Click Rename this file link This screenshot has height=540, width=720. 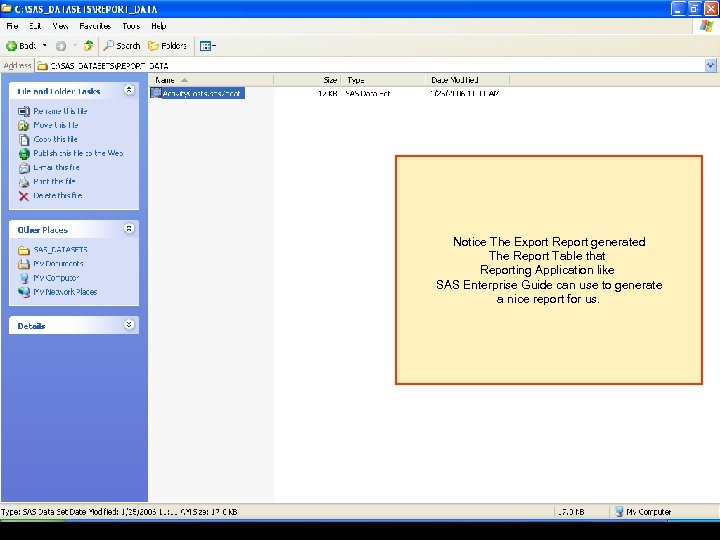point(60,111)
